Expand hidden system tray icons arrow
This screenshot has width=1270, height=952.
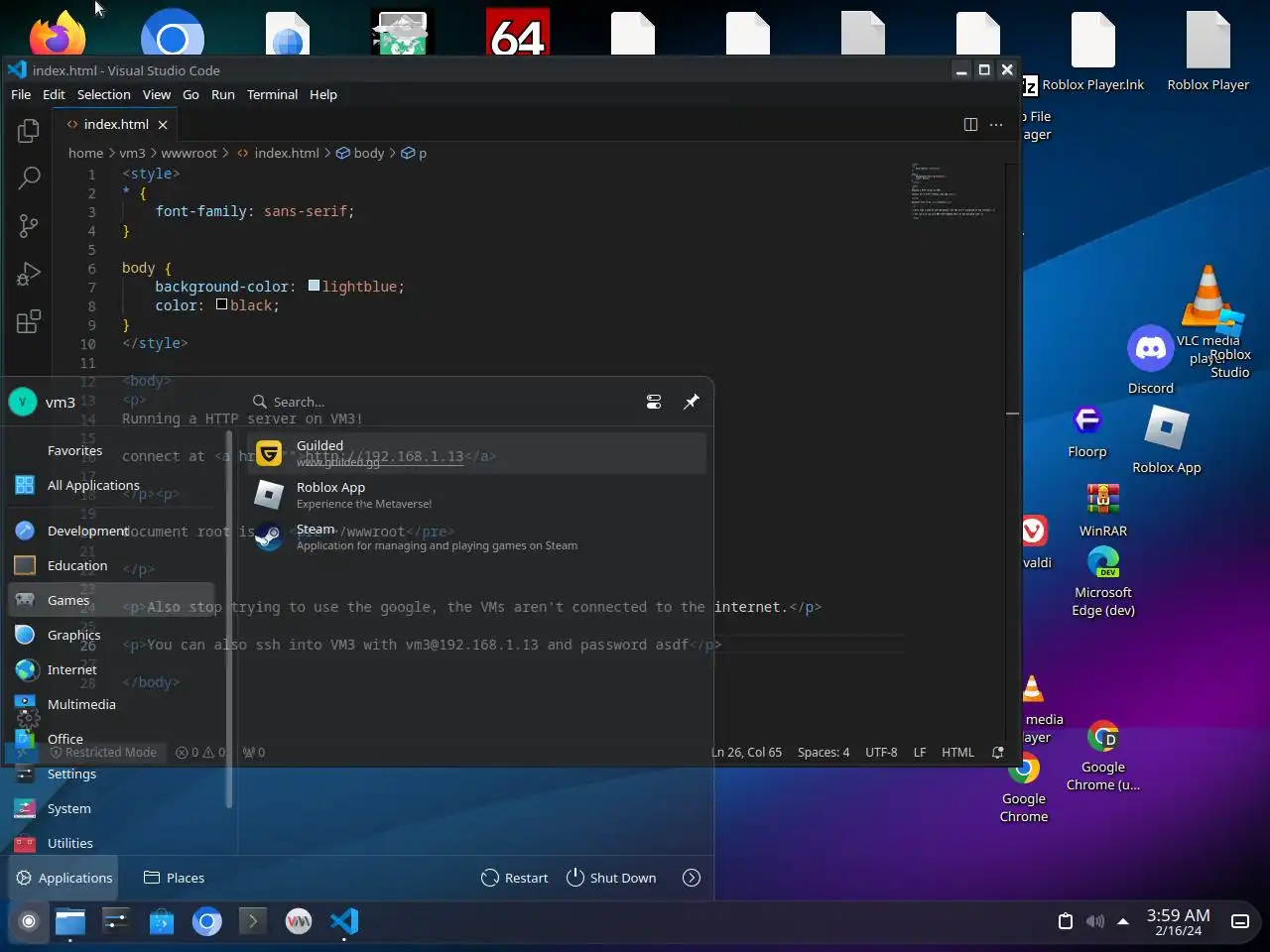(x=1123, y=921)
